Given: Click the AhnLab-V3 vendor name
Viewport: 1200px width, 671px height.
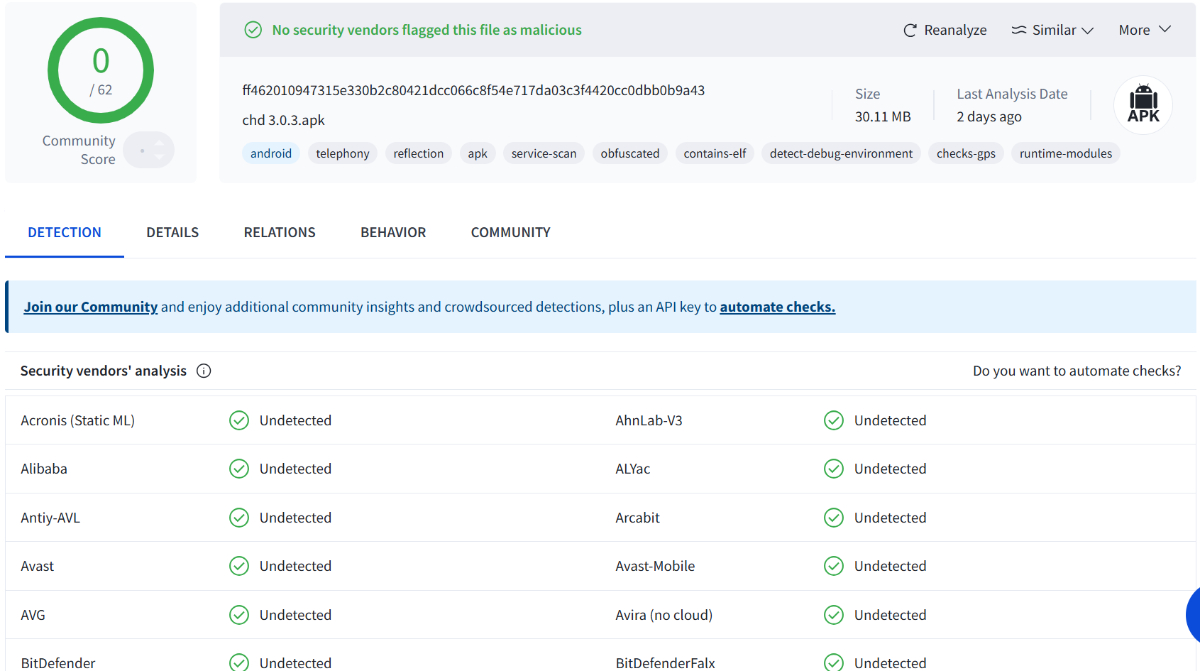Looking at the screenshot, I should [x=649, y=421].
